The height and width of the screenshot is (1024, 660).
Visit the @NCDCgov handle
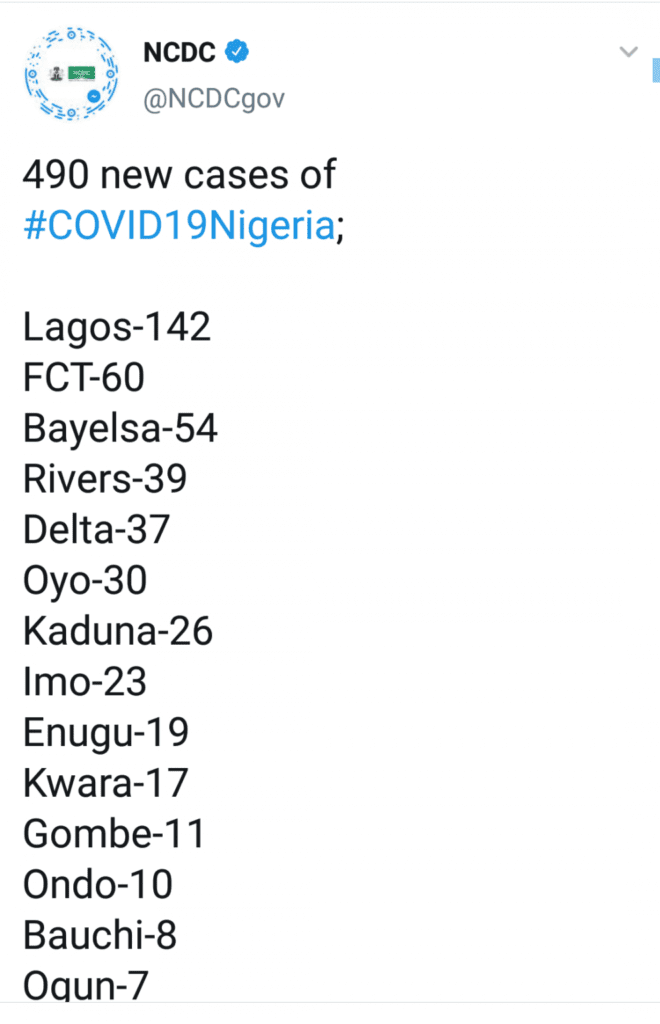point(213,98)
